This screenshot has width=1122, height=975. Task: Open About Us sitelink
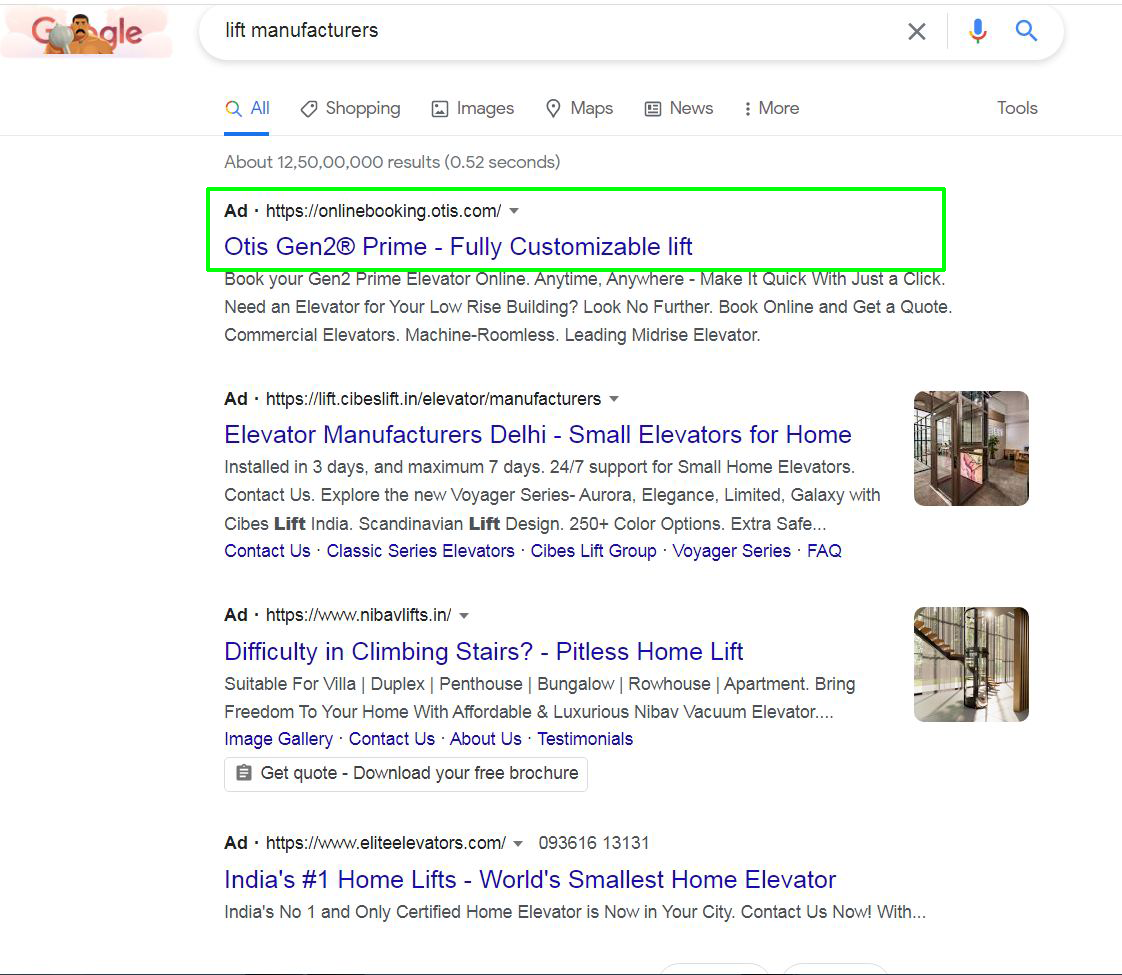485,739
